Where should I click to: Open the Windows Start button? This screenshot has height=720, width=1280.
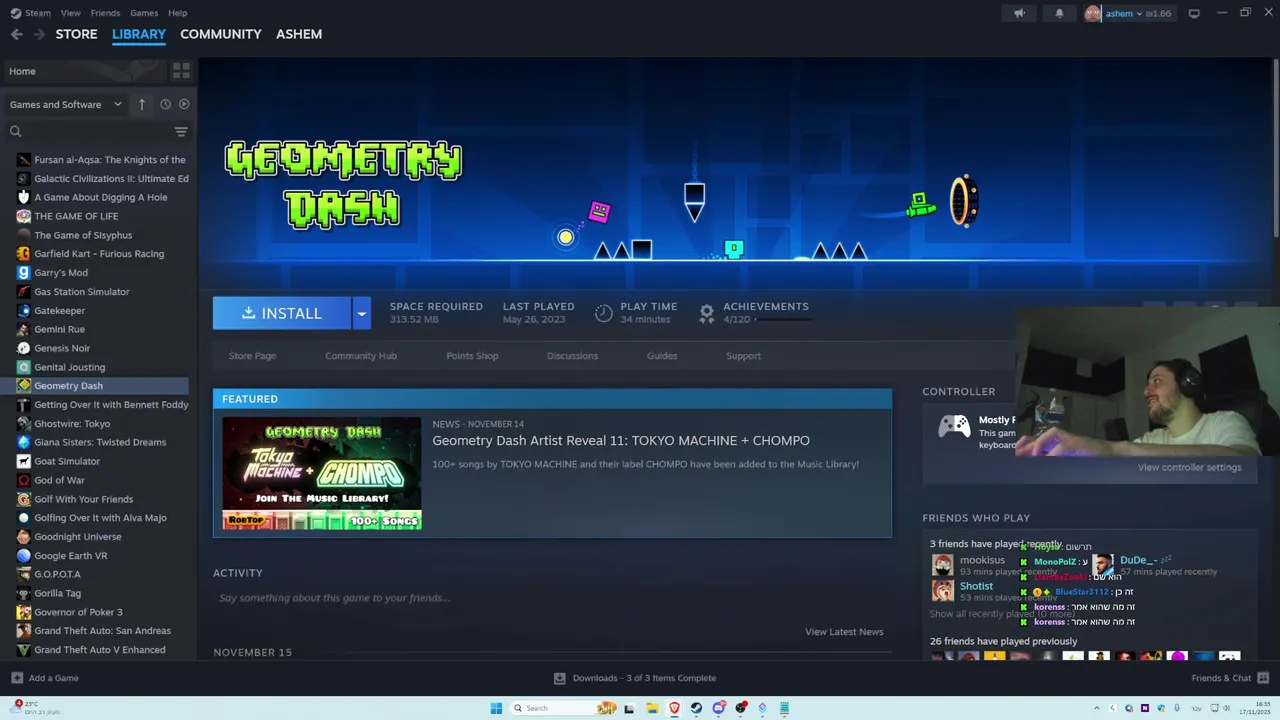pos(496,708)
